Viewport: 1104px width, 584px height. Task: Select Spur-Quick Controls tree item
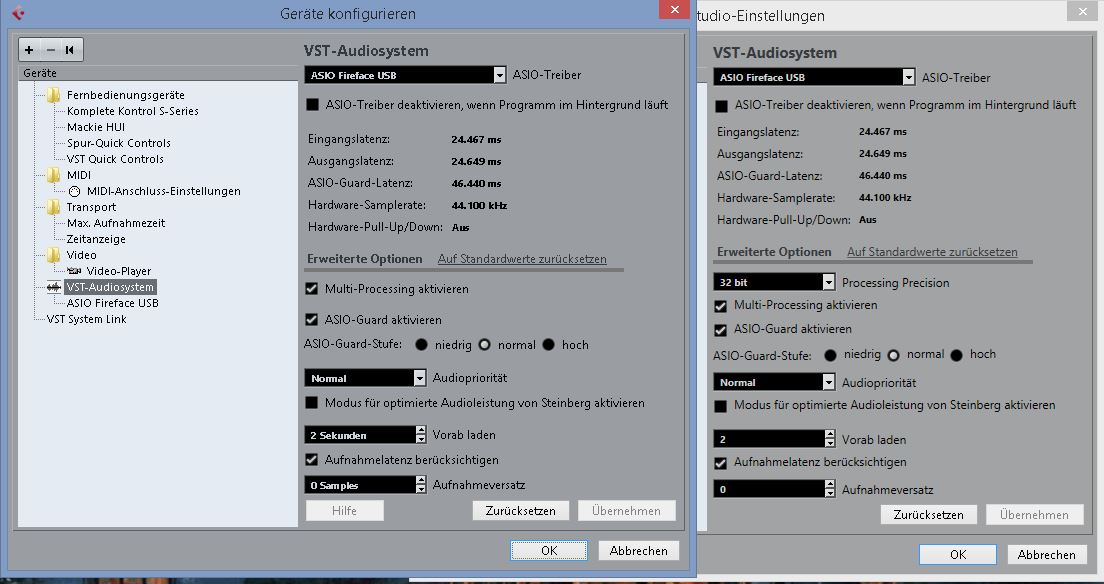tap(118, 143)
